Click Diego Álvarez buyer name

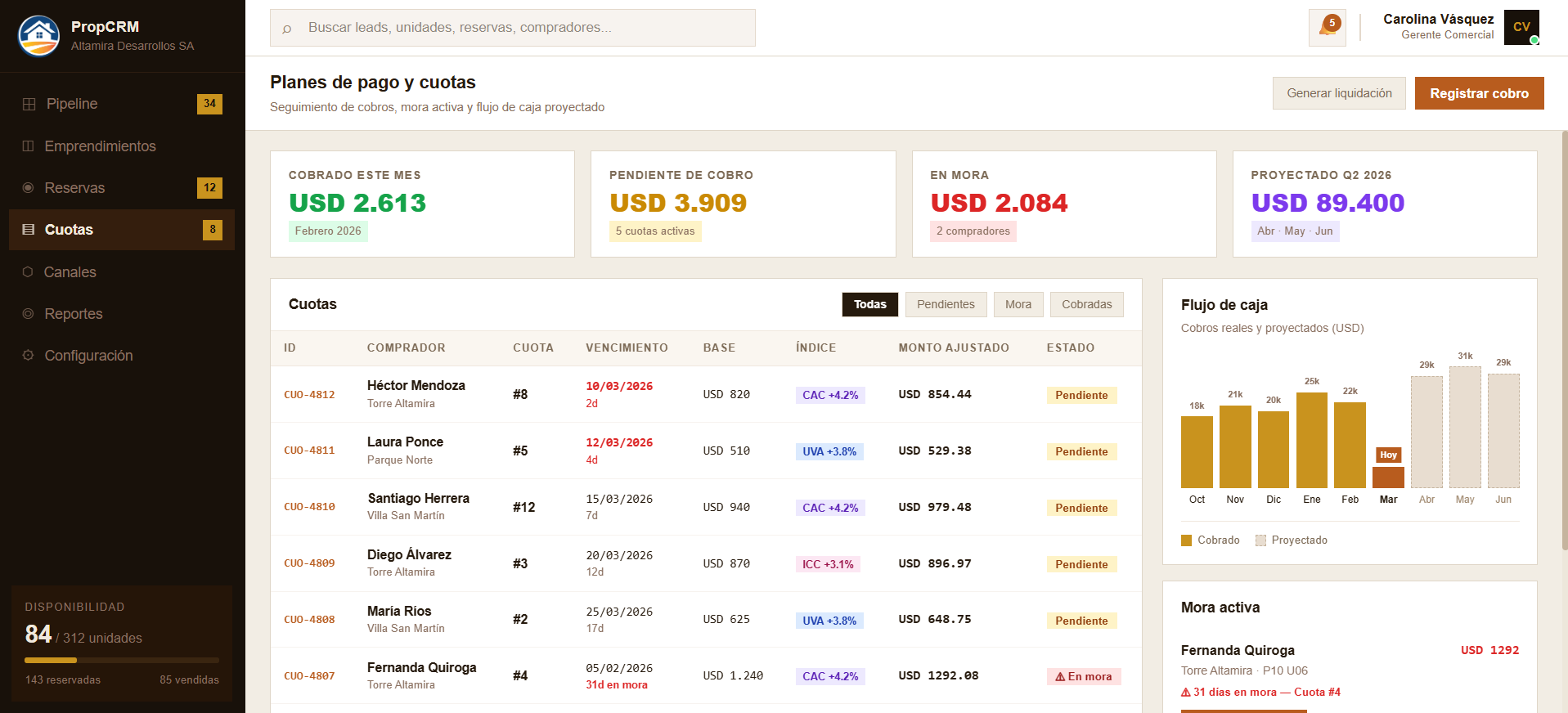pyautogui.click(x=409, y=555)
